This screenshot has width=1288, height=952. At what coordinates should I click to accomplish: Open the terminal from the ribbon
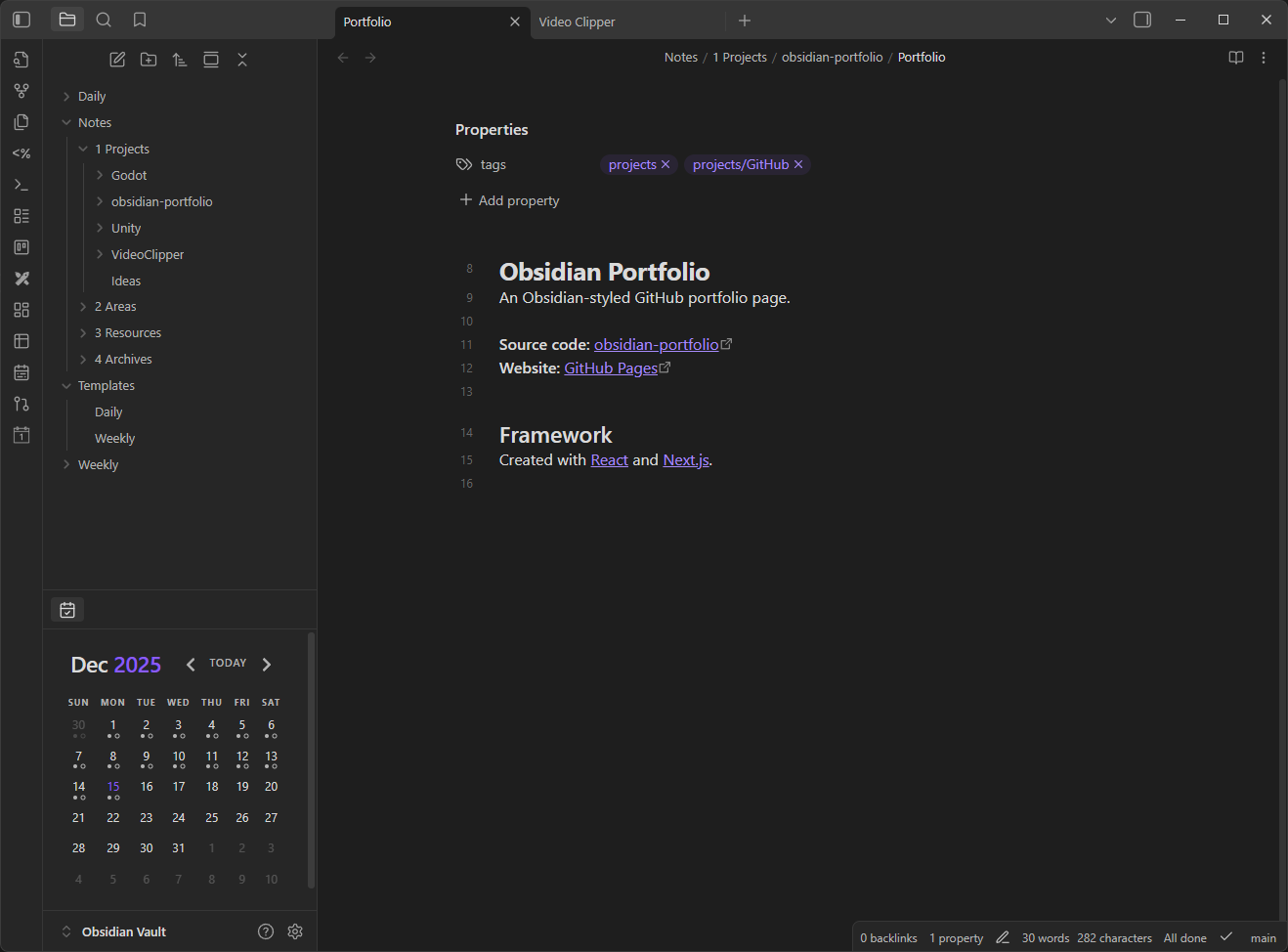tap(21, 184)
